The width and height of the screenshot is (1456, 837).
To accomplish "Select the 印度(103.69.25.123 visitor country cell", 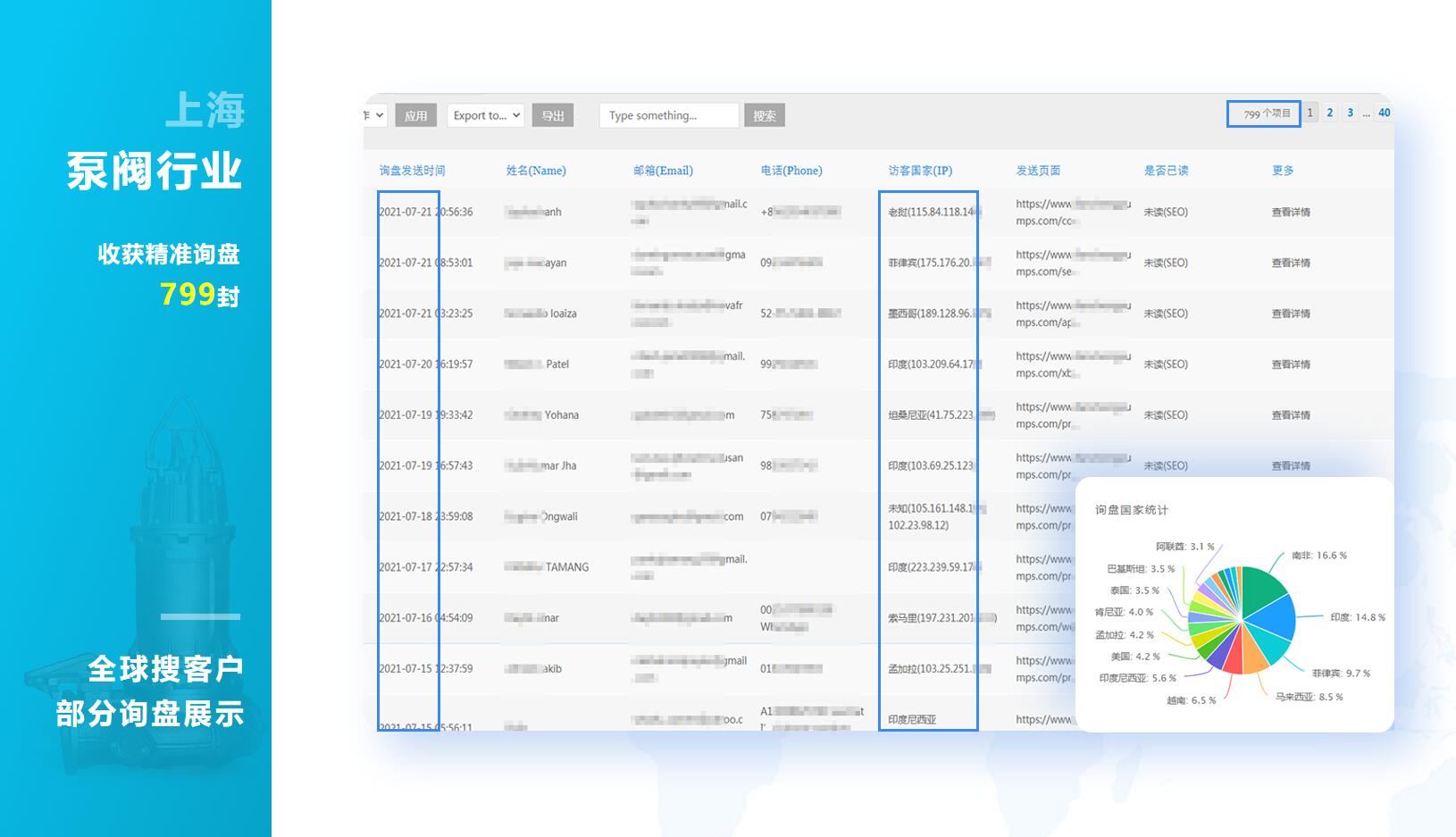I will [x=931, y=466].
